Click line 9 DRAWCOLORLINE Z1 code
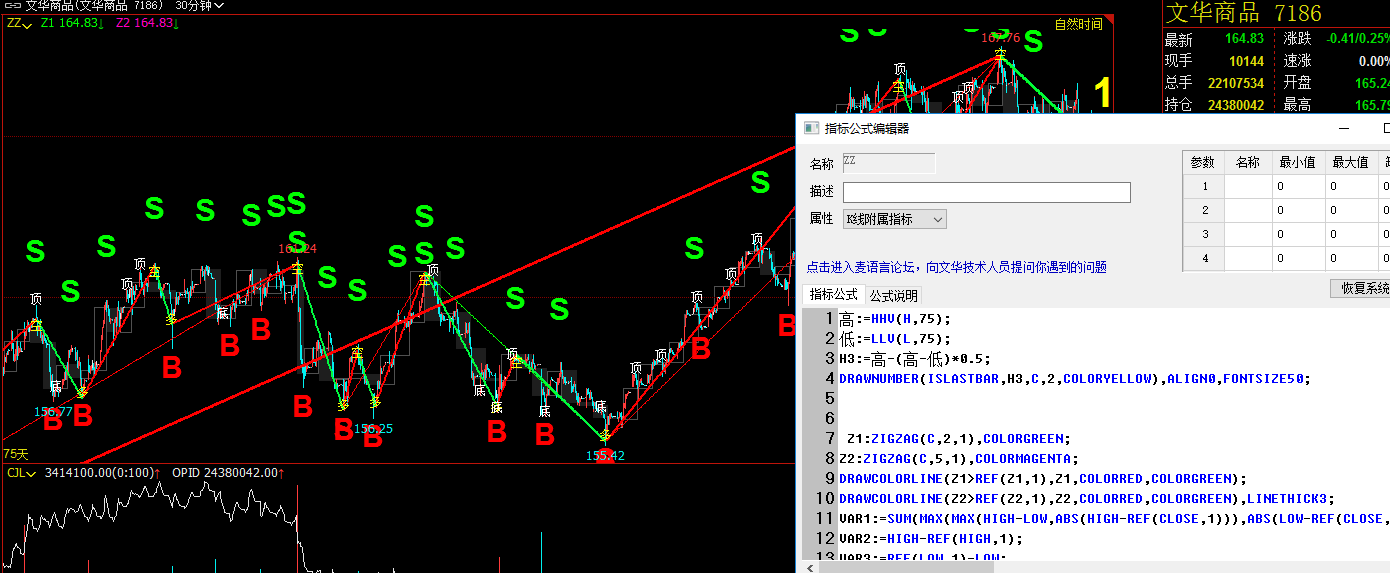 click(x=1043, y=479)
